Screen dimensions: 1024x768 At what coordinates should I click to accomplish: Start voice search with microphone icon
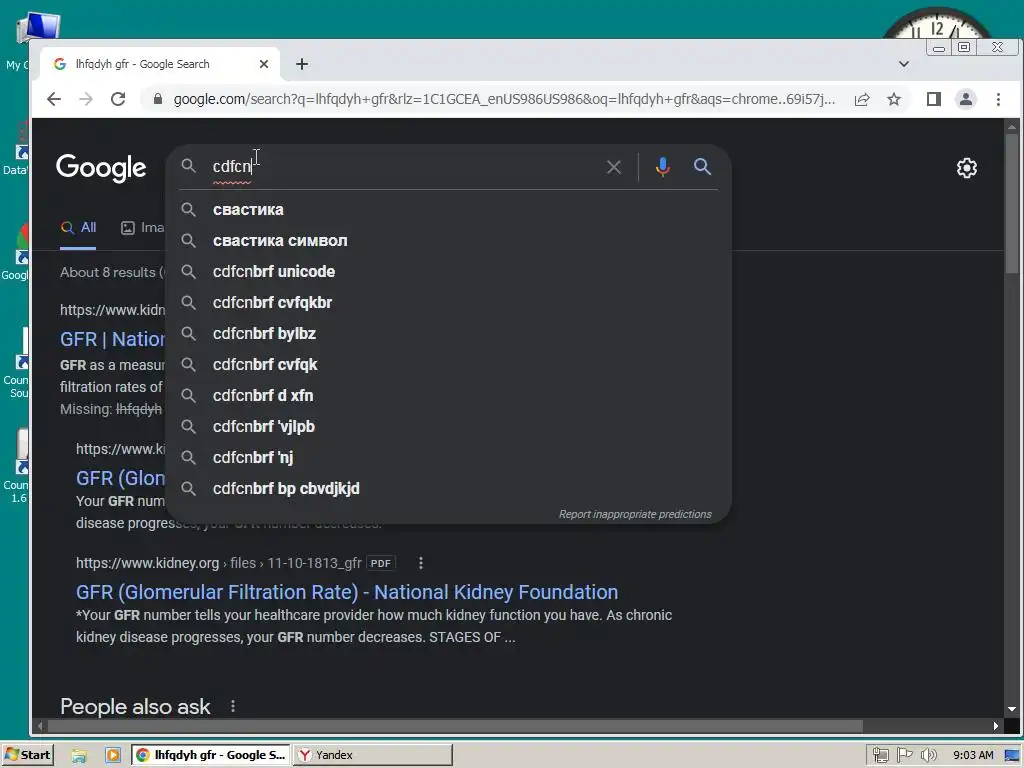tap(662, 167)
